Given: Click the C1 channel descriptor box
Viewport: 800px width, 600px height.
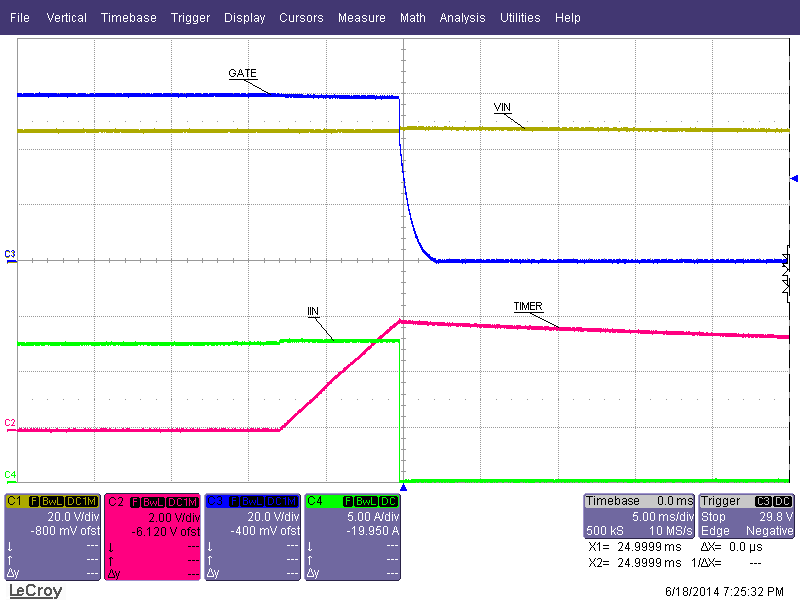Looking at the screenshot, I should coord(53,535).
